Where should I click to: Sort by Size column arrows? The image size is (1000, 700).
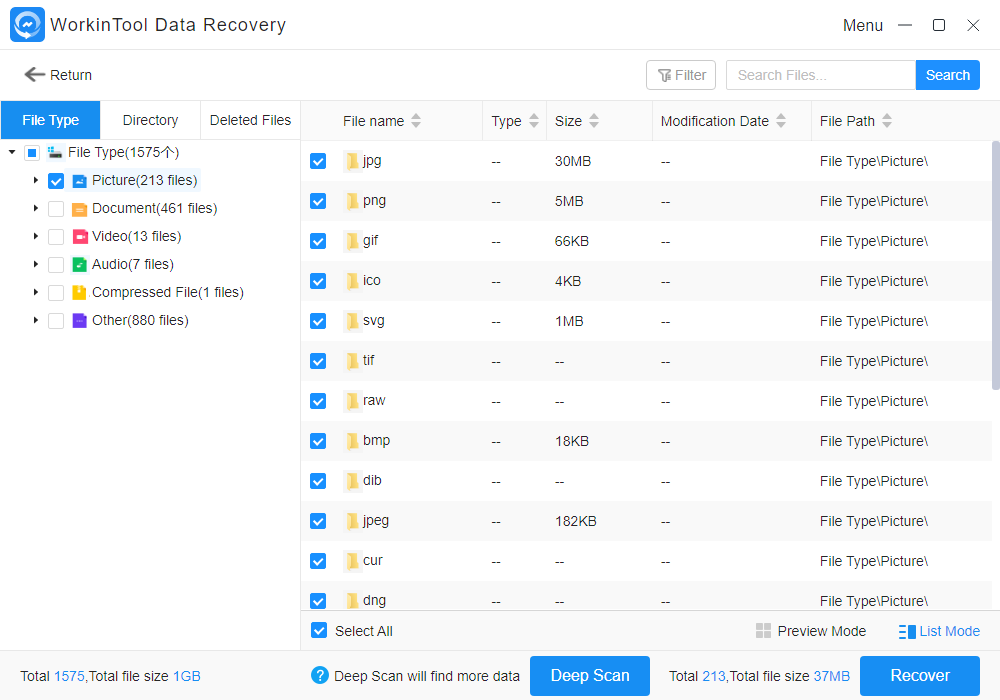(594, 120)
